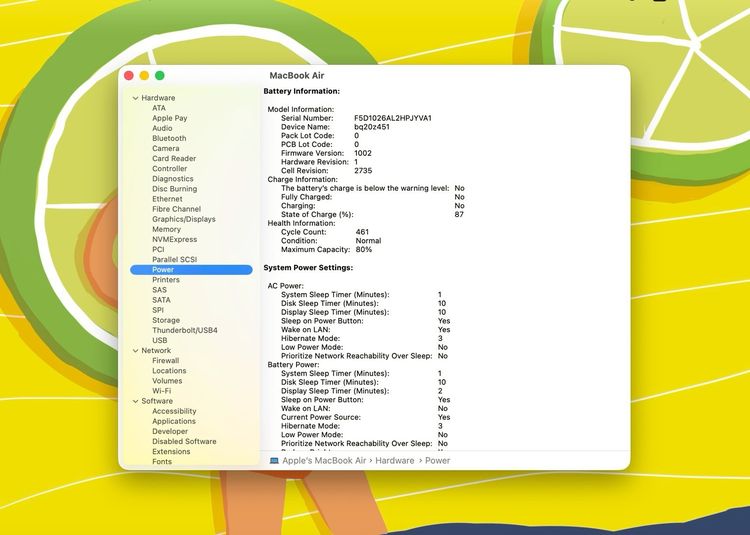Click the MacBook Air window title
This screenshot has width=750, height=535.
point(297,76)
